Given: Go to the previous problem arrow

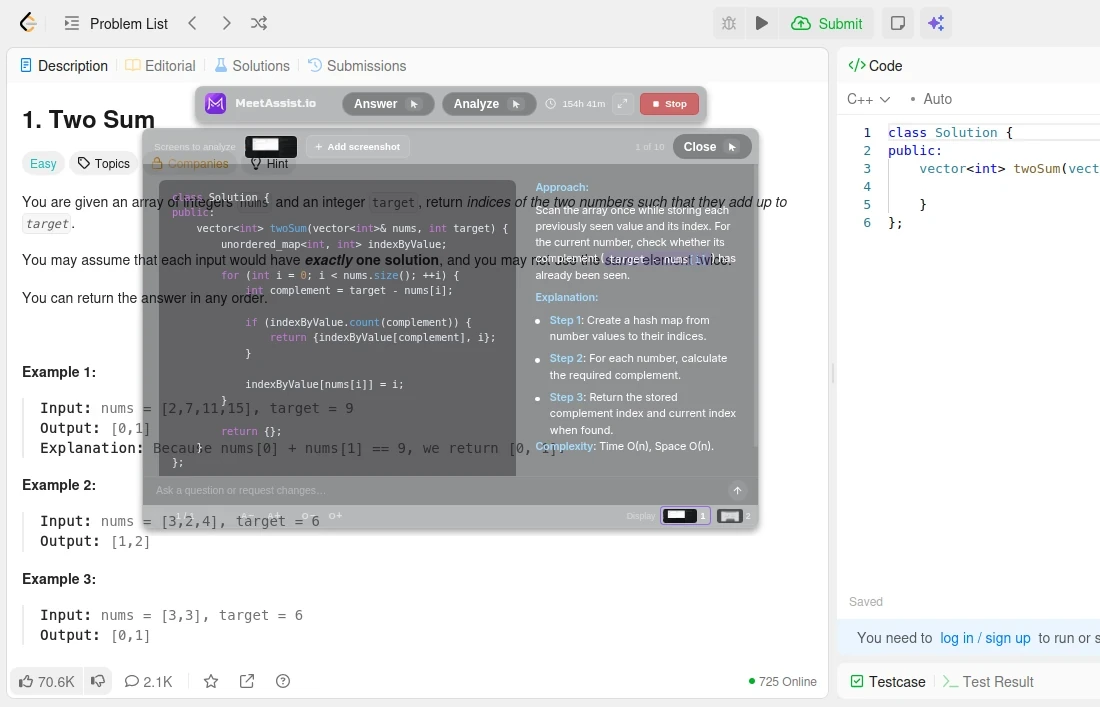Looking at the screenshot, I should (x=192, y=23).
